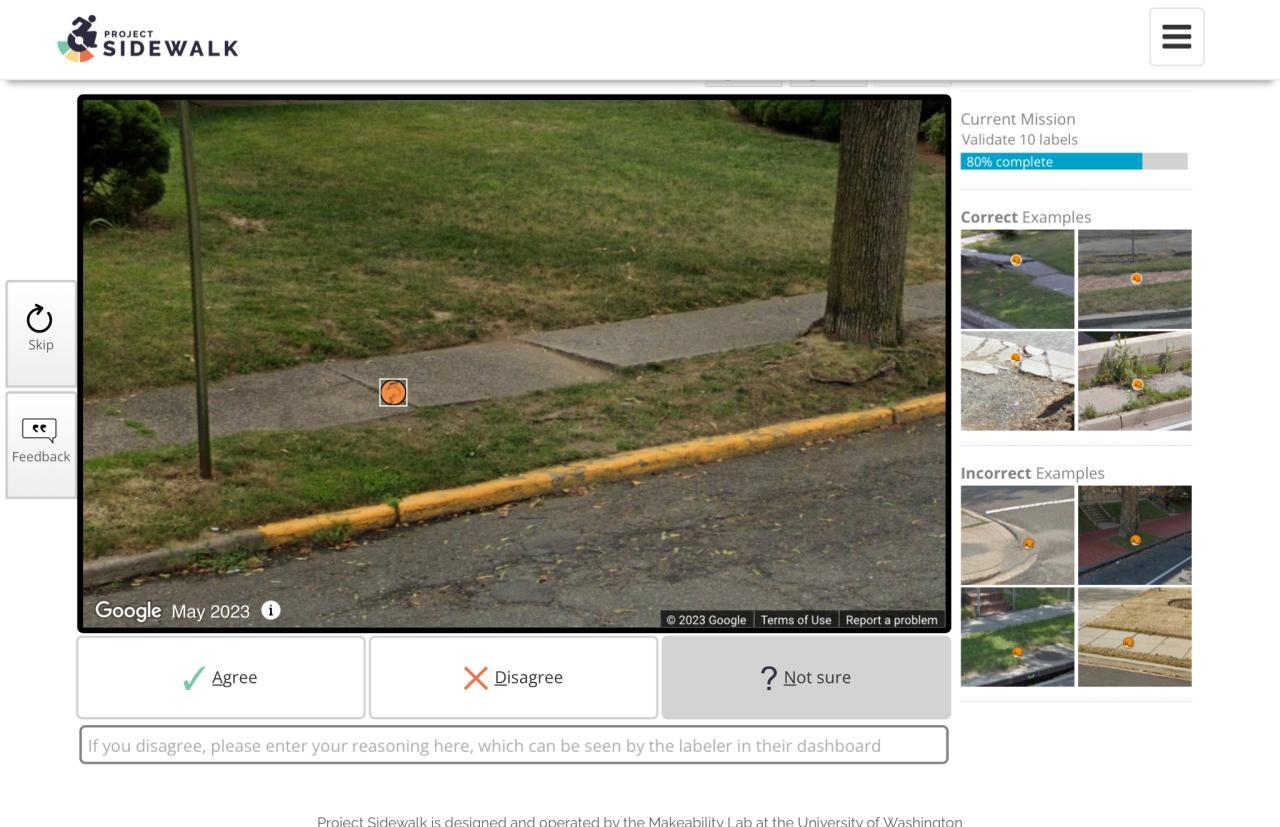Click the info icon beside May 2023
1280x827 pixels.
271,610
